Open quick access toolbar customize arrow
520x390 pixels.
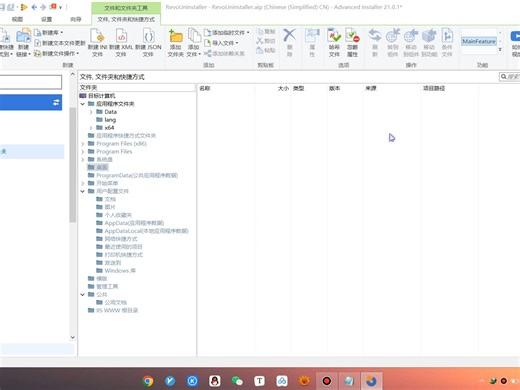click(x=61, y=7)
